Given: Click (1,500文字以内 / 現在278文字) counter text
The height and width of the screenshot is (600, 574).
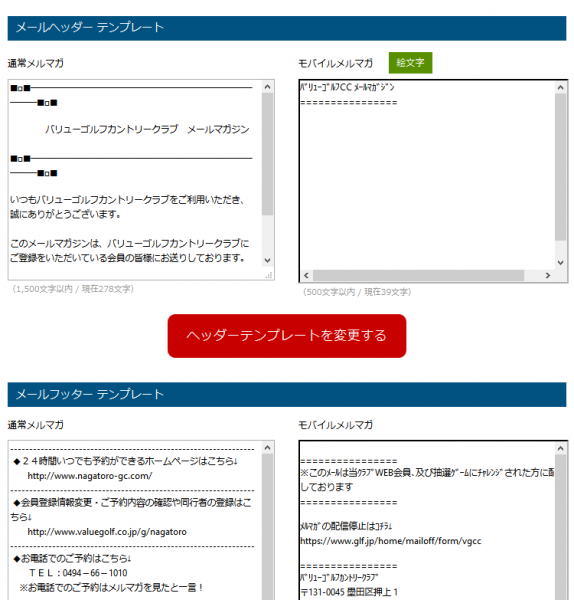Looking at the screenshot, I should click(73, 289).
